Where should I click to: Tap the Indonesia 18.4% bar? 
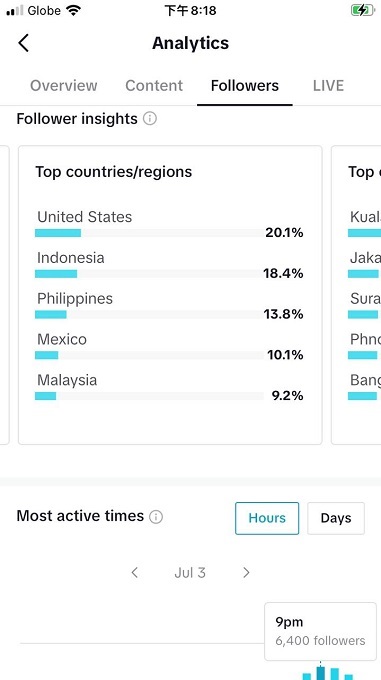pos(149,274)
